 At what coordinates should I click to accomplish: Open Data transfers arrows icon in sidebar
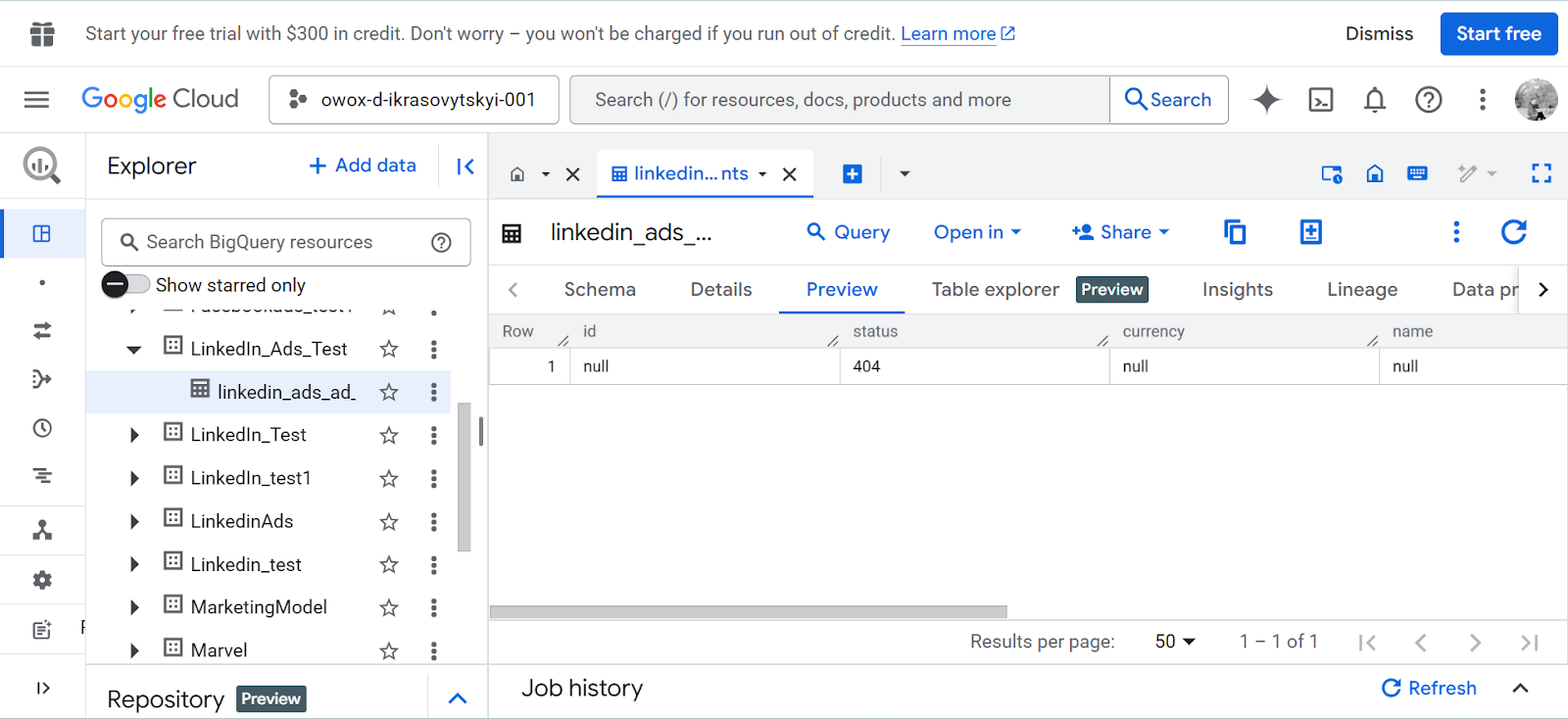click(x=41, y=331)
